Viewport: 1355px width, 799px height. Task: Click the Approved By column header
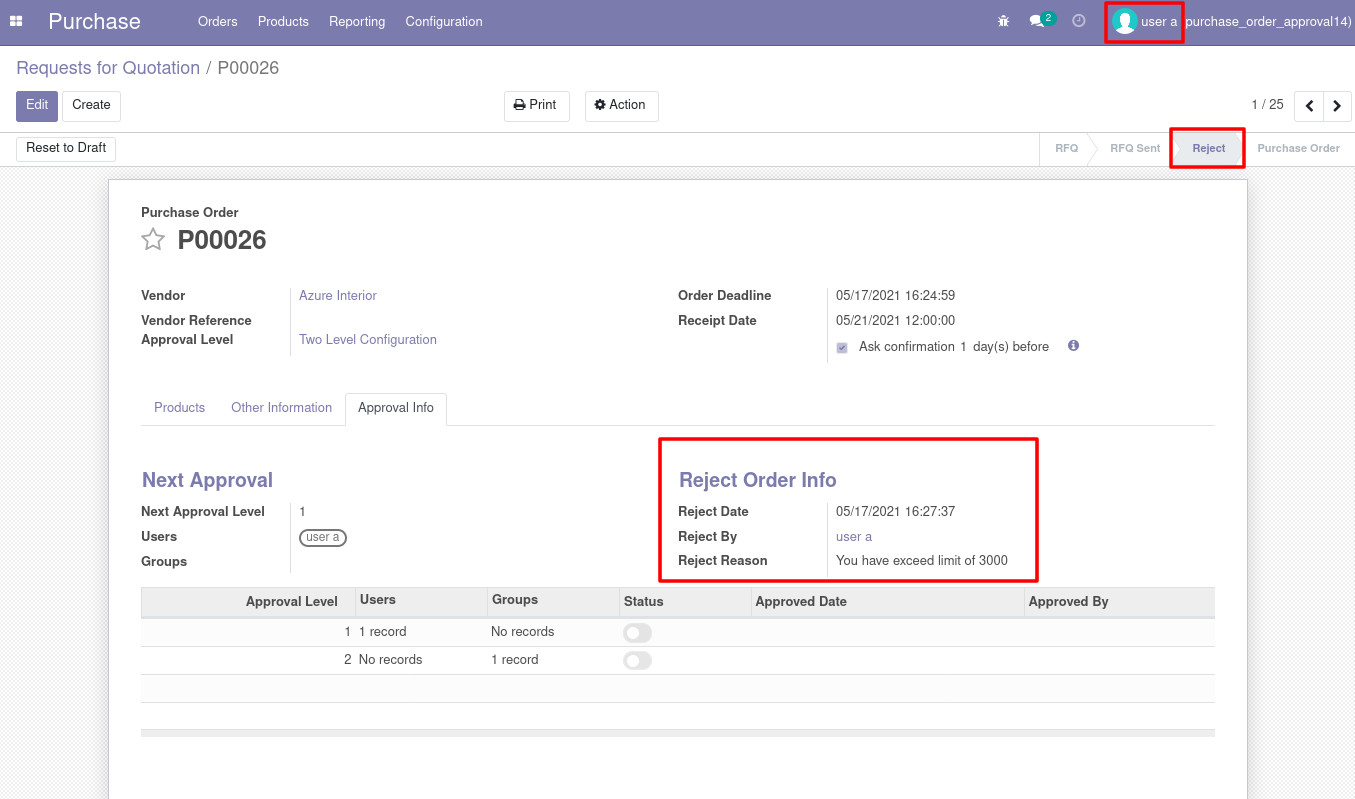1120,602
